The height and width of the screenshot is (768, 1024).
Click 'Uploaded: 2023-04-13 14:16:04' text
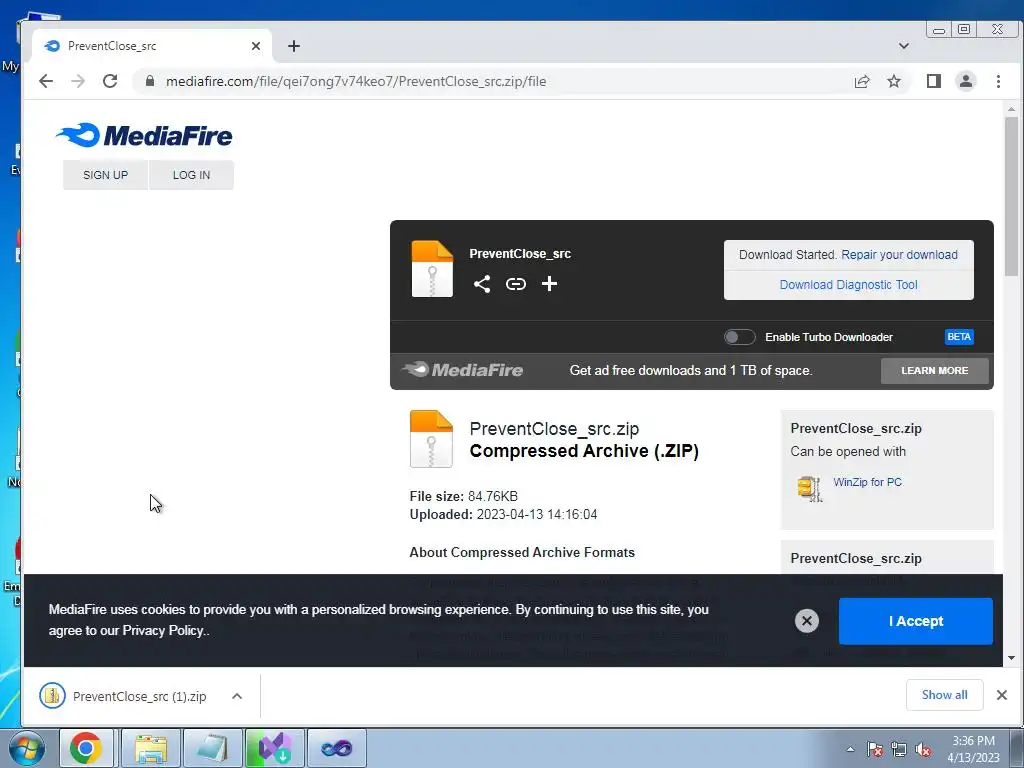(504, 515)
